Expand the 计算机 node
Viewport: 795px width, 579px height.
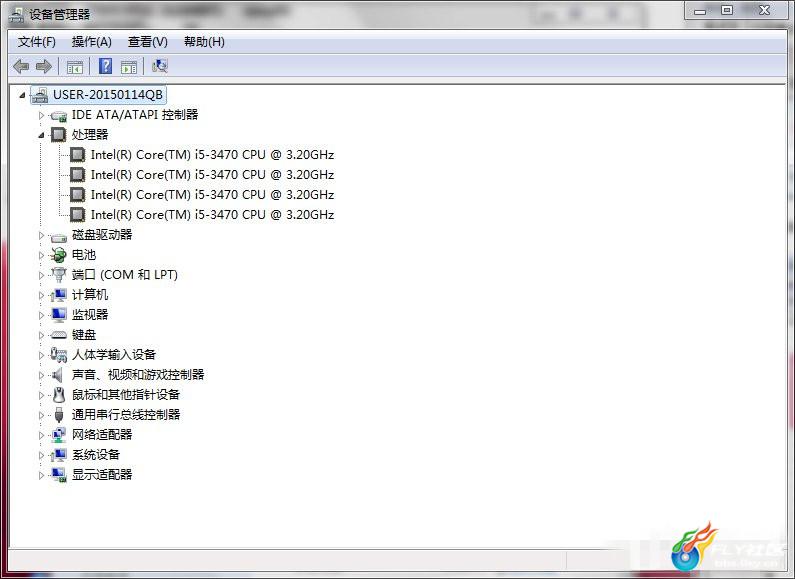click(x=42, y=295)
